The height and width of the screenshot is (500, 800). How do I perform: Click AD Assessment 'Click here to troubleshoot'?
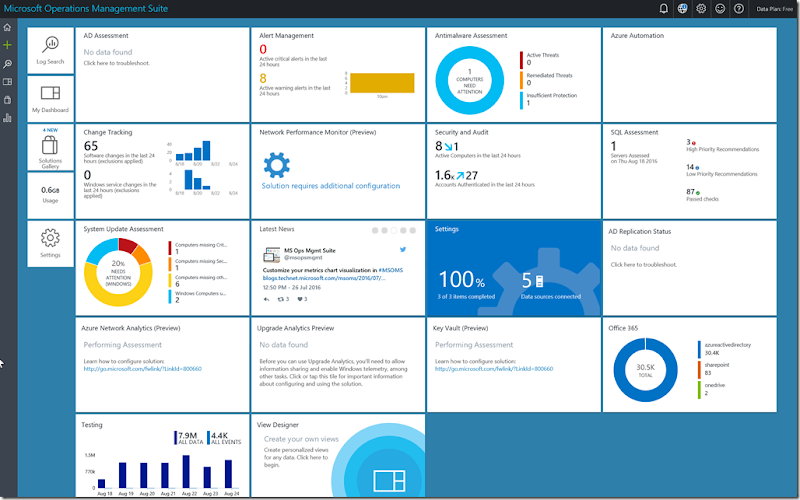pos(116,63)
